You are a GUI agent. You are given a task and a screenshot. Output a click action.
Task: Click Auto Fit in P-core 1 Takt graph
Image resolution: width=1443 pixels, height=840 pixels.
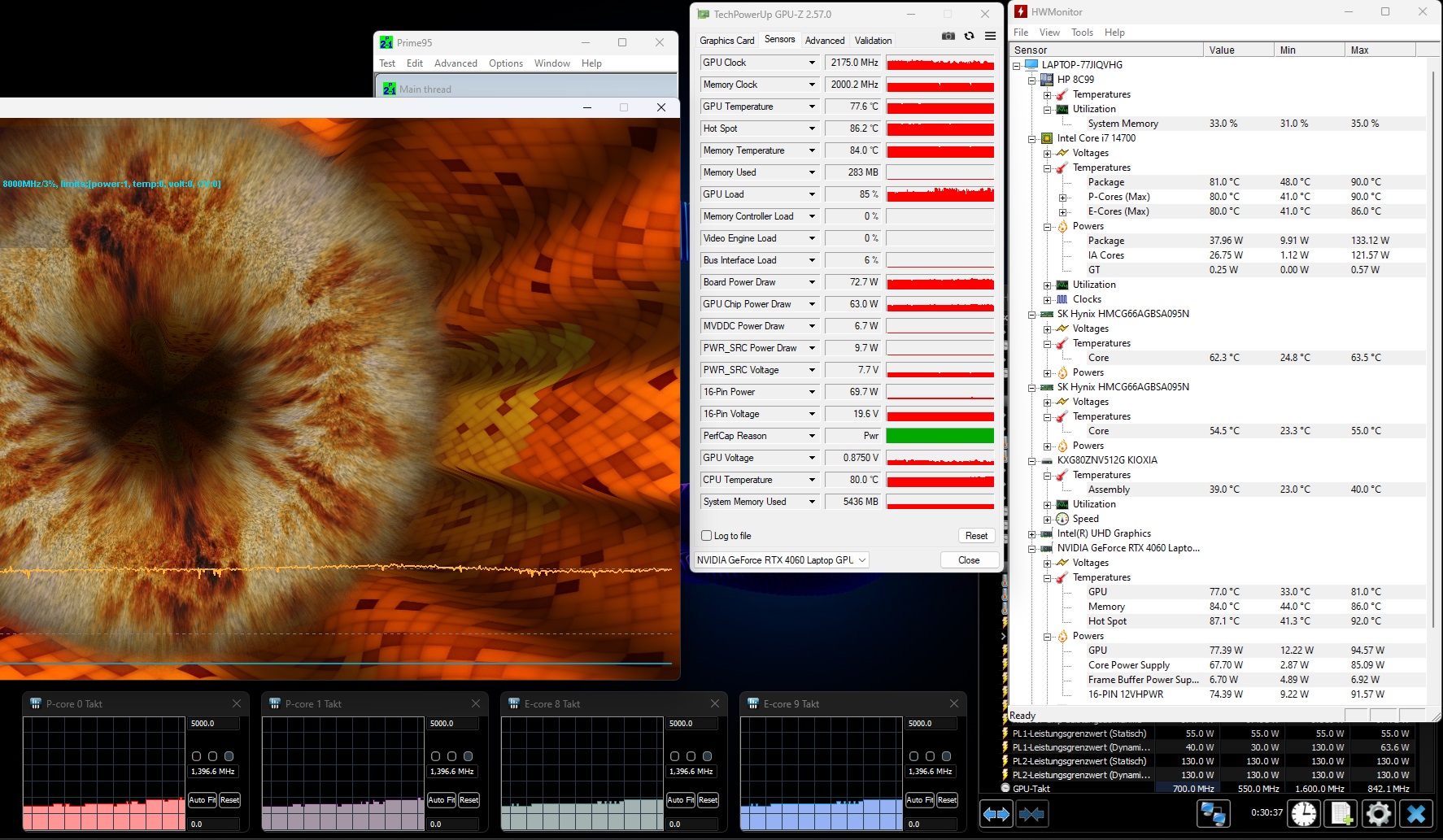point(442,800)
